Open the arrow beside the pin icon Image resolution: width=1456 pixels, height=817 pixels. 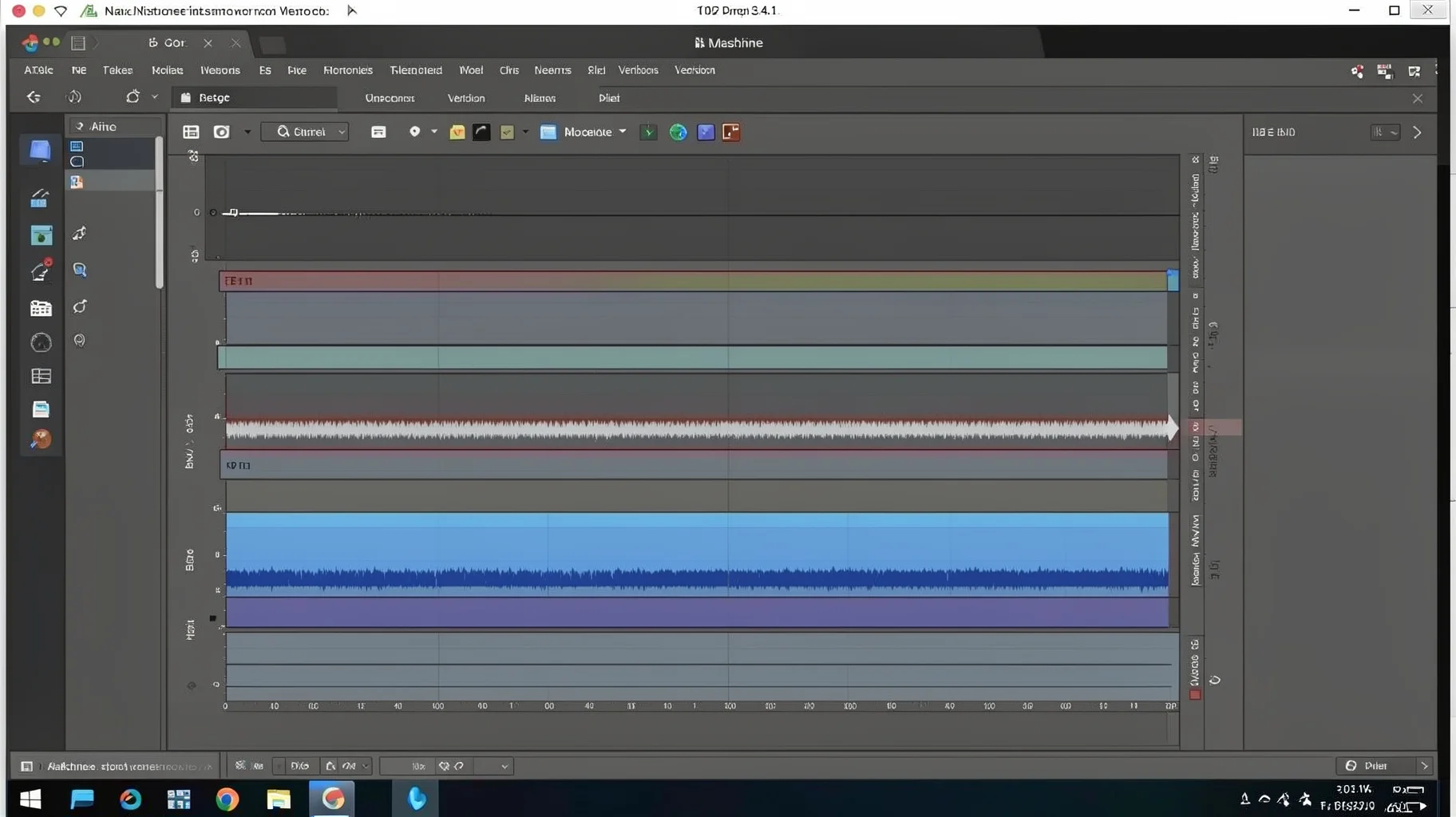434,132
